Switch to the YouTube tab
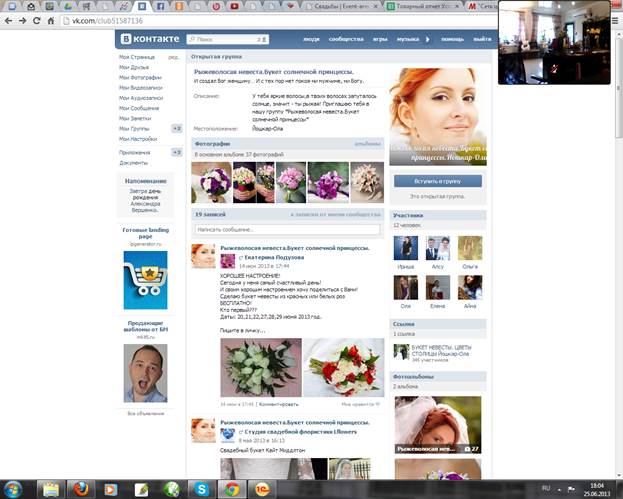 234,6
